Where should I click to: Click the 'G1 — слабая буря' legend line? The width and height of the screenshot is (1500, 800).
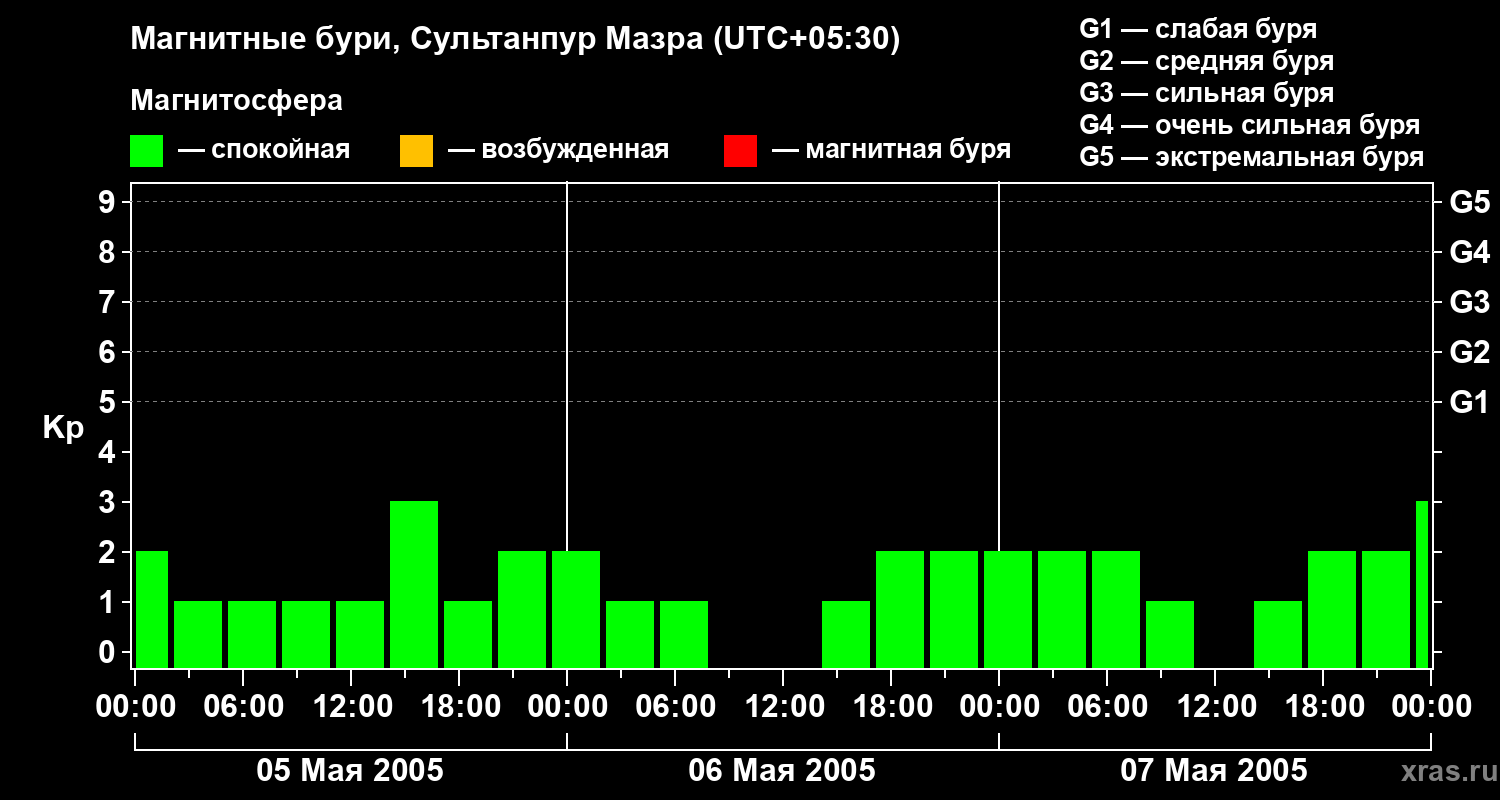(1198, 28)
